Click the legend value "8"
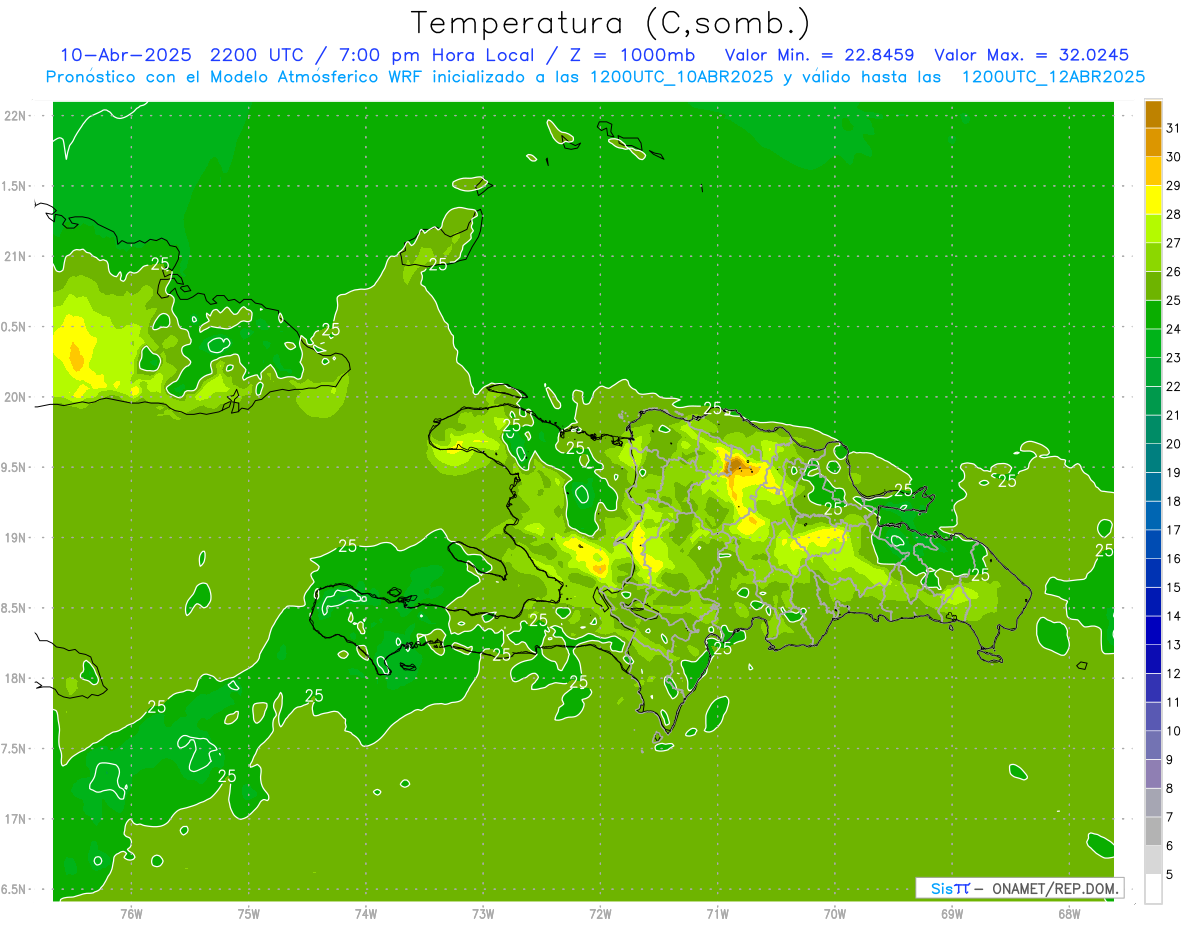1200x927 pixels. point(1170,788)
